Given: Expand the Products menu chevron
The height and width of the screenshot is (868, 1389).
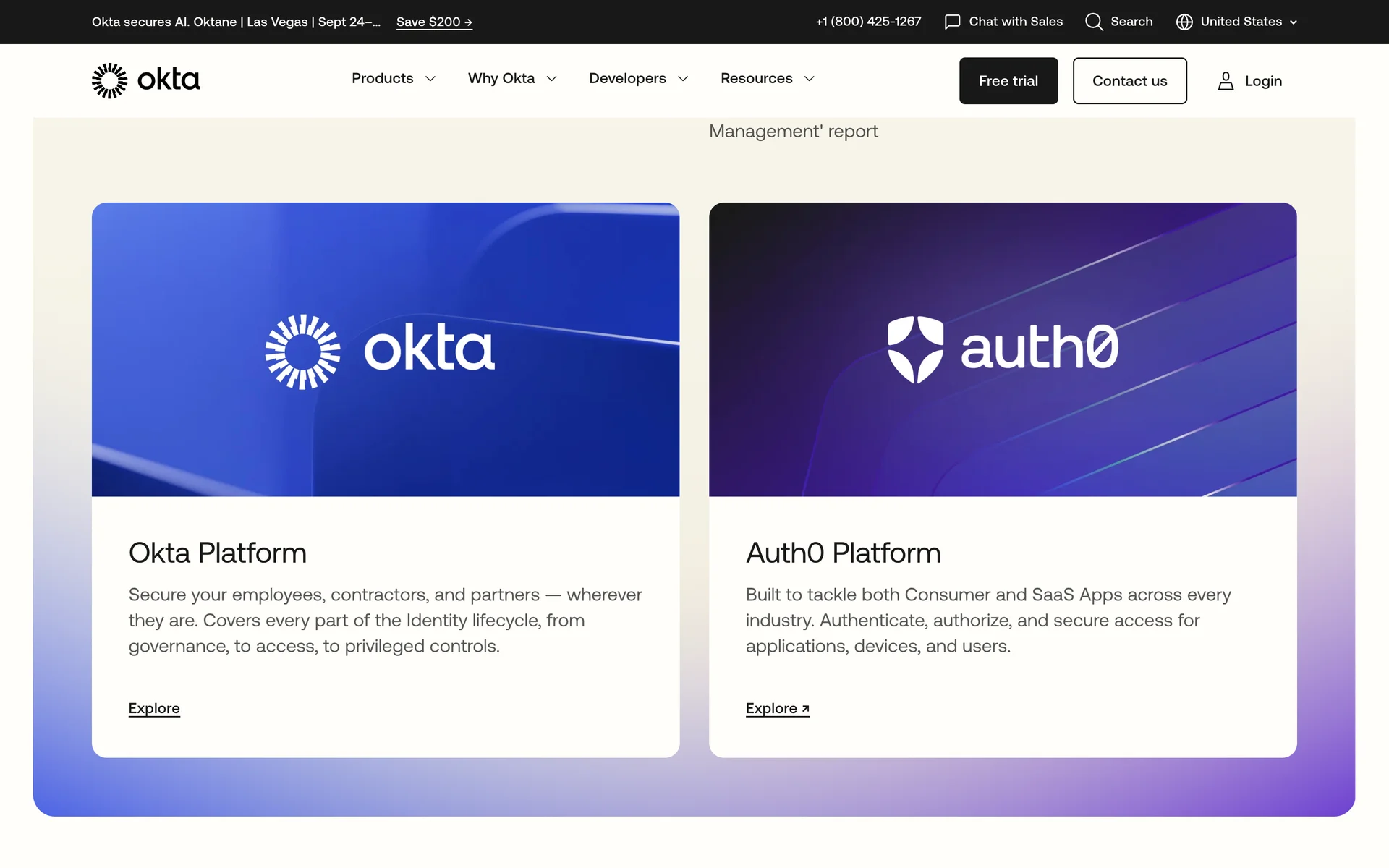Looking at the screenshot, I should click(430, 79).
